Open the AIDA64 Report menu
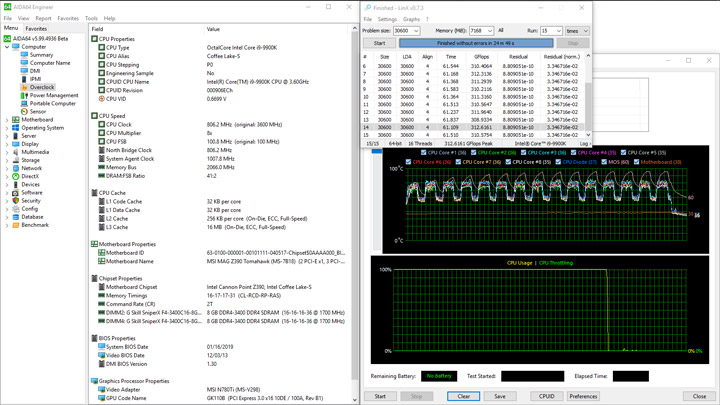 43,18
